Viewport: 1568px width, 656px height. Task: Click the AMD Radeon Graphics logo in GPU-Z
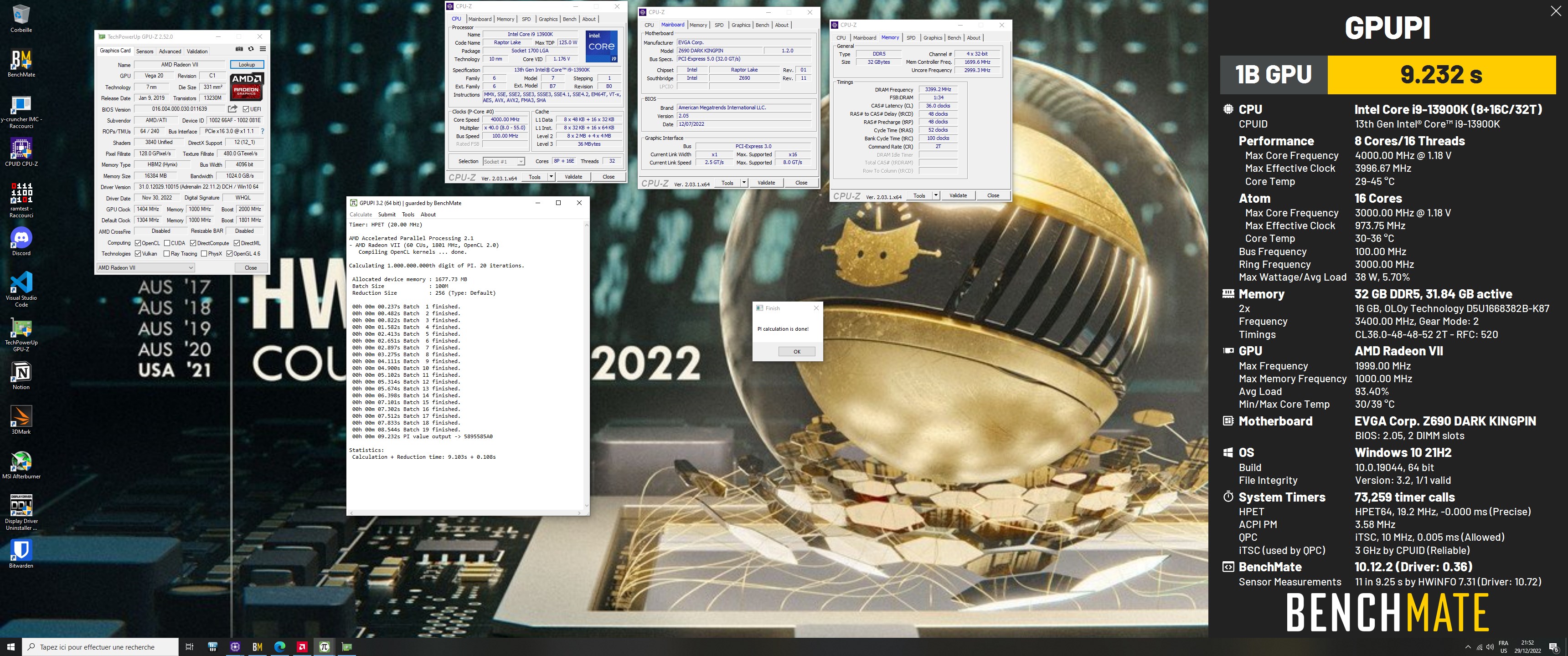click(247, 87)
